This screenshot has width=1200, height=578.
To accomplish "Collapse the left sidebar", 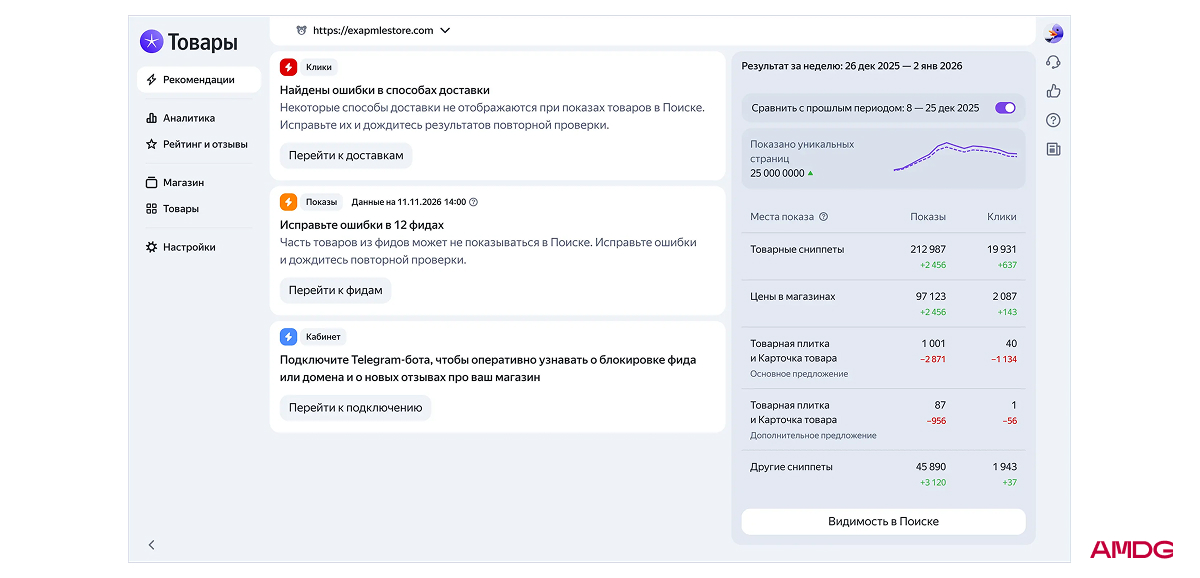I will [x=152, y=545].
